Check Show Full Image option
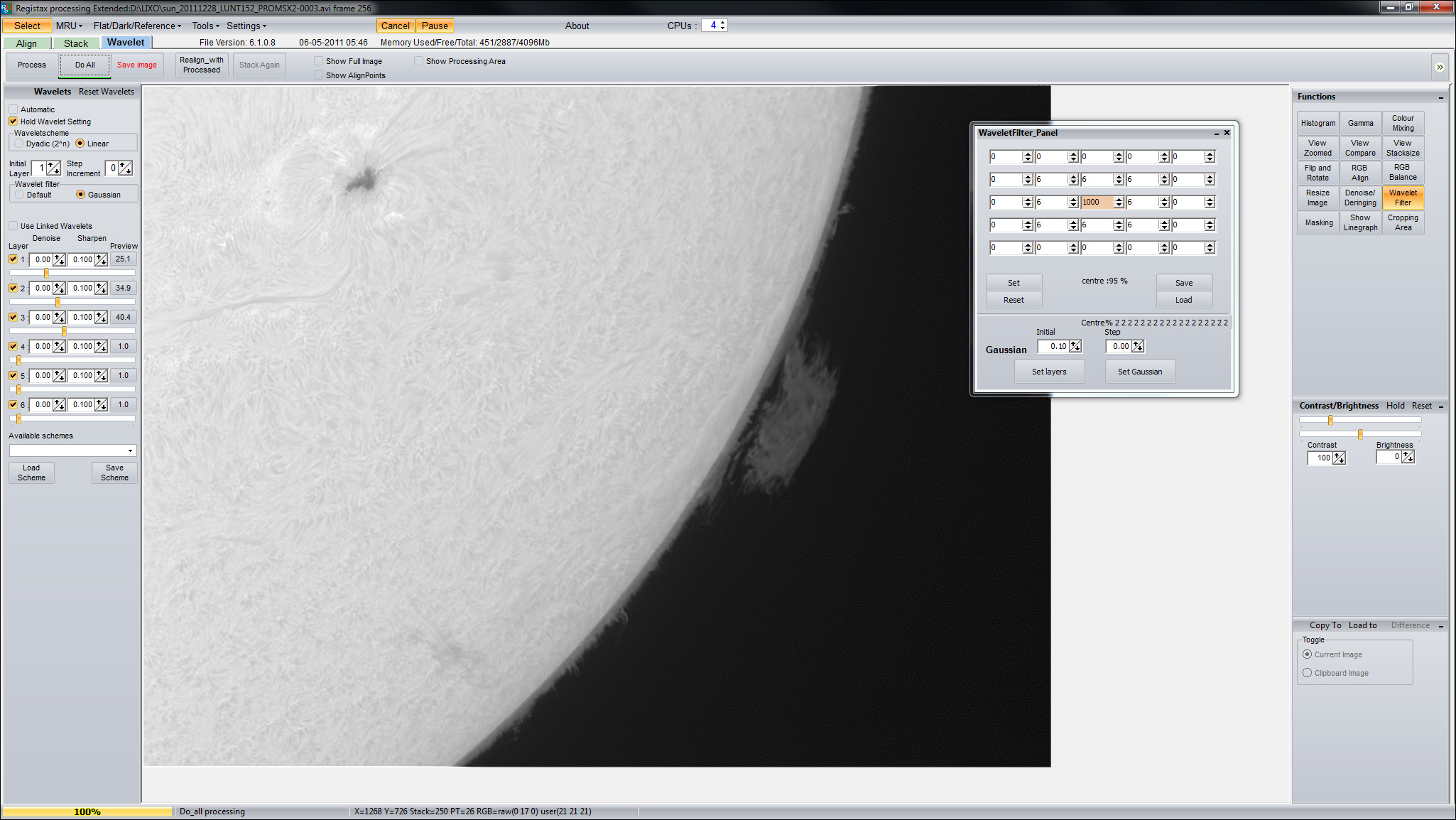1456x820 pixels. pos(318,61)
